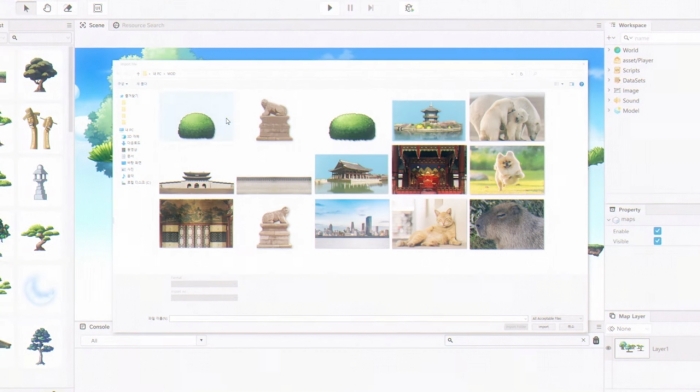Choose the eraser tool in top toolbar
Viewport: 700px width, 392px height.
(67, 8)
